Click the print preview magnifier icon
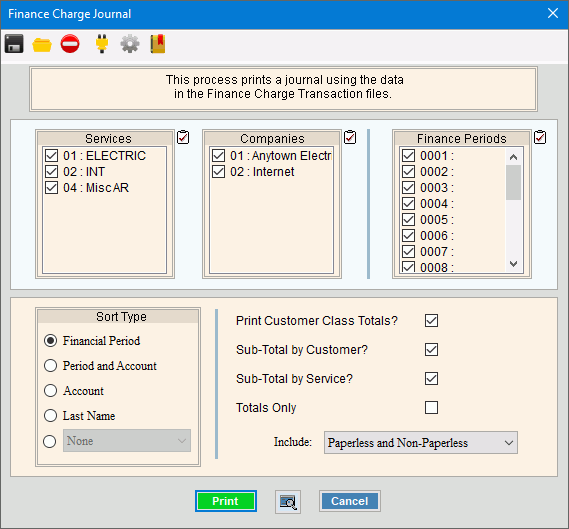Screen dimensions: 569x529 click(x=288, y=502)
